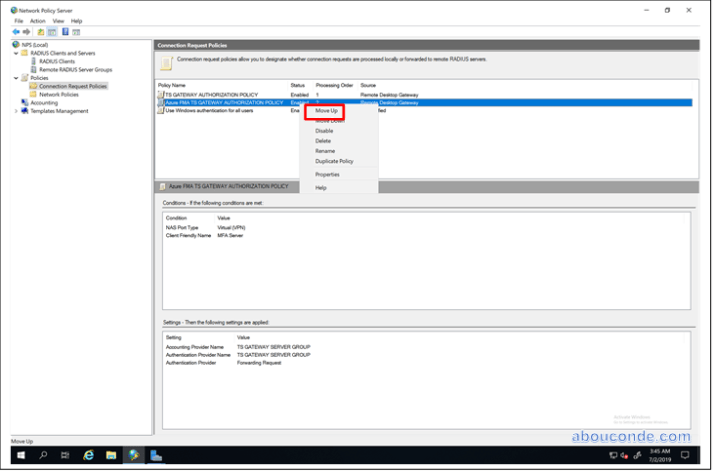Choose Move Up in the context menu
The image size is (714, 471).
coord(327,111)
